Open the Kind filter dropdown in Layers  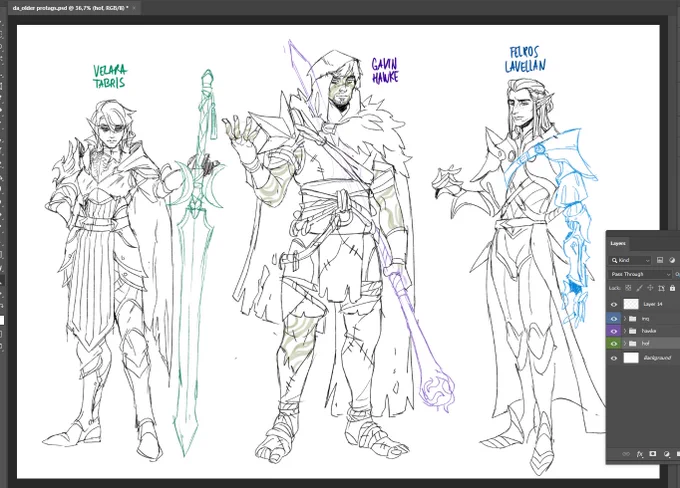(630, 260)
